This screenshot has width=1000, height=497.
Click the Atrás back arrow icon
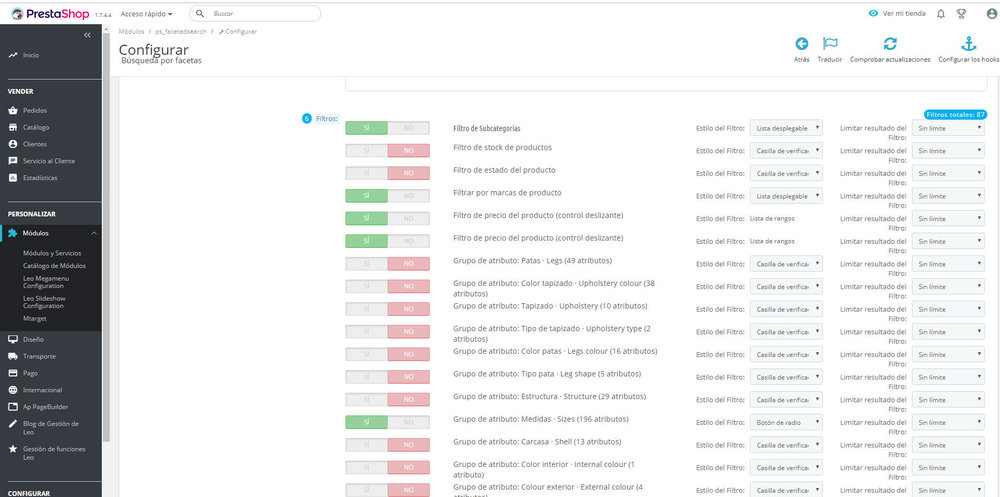pyautogui.click(x=802, y=44)
